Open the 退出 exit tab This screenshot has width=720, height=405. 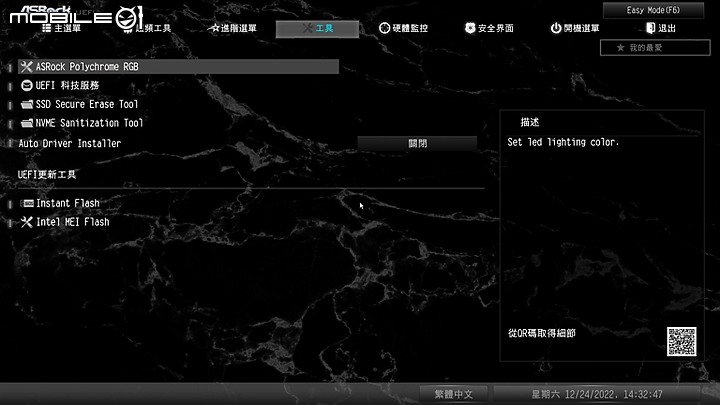click(661, 28)
